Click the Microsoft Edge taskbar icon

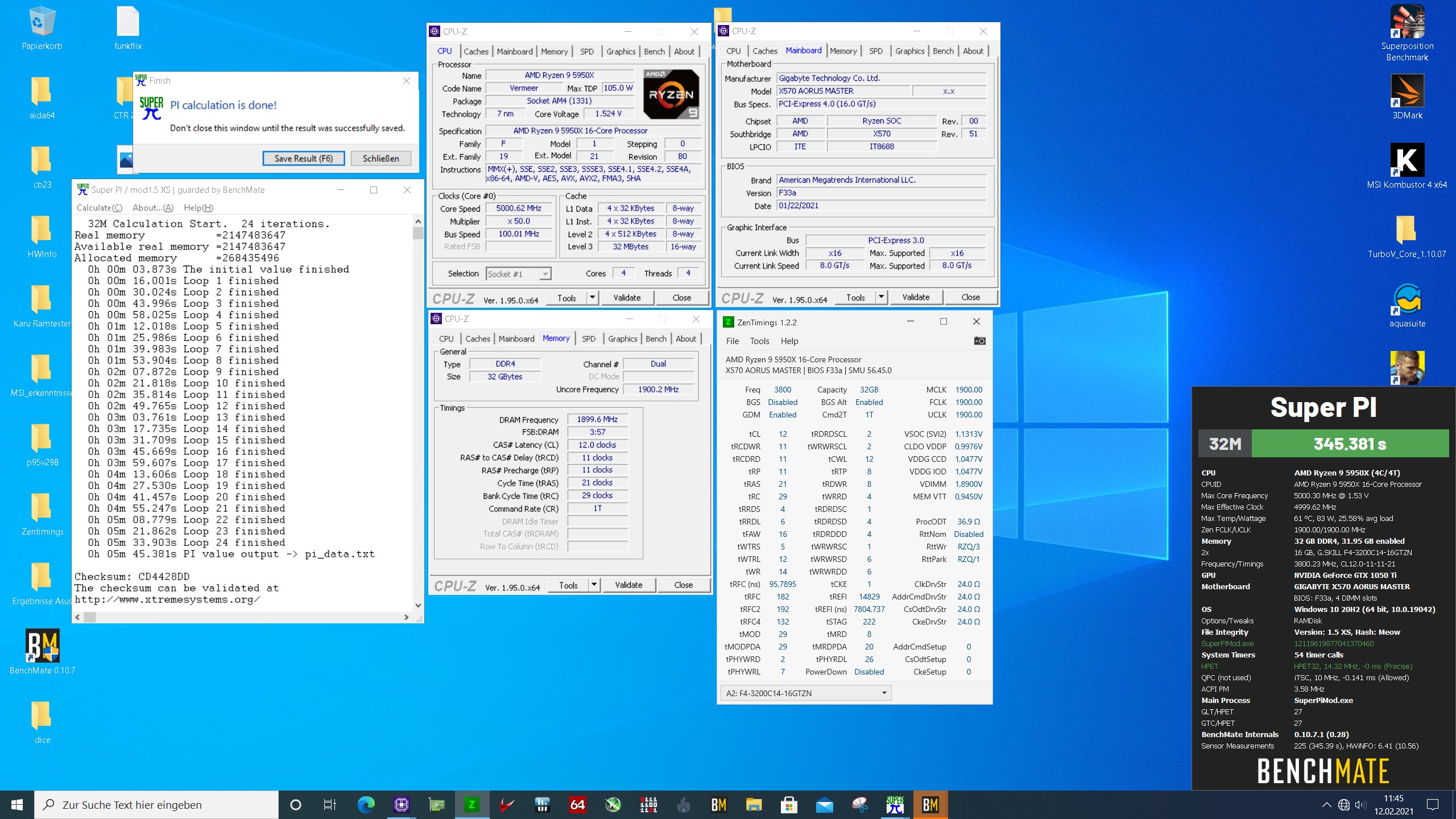point(366,805)
